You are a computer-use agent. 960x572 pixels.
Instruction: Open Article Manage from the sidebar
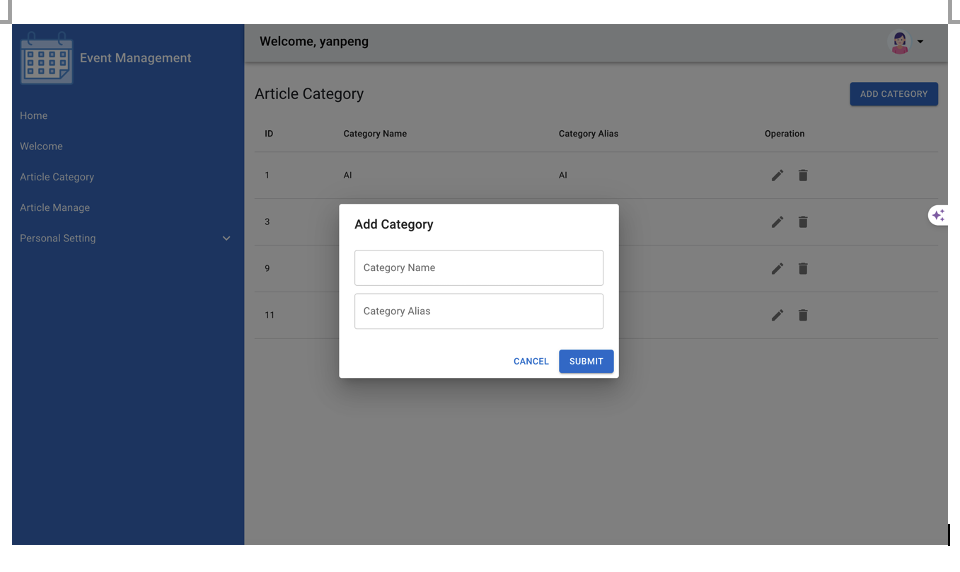click(x=55, y=208)
